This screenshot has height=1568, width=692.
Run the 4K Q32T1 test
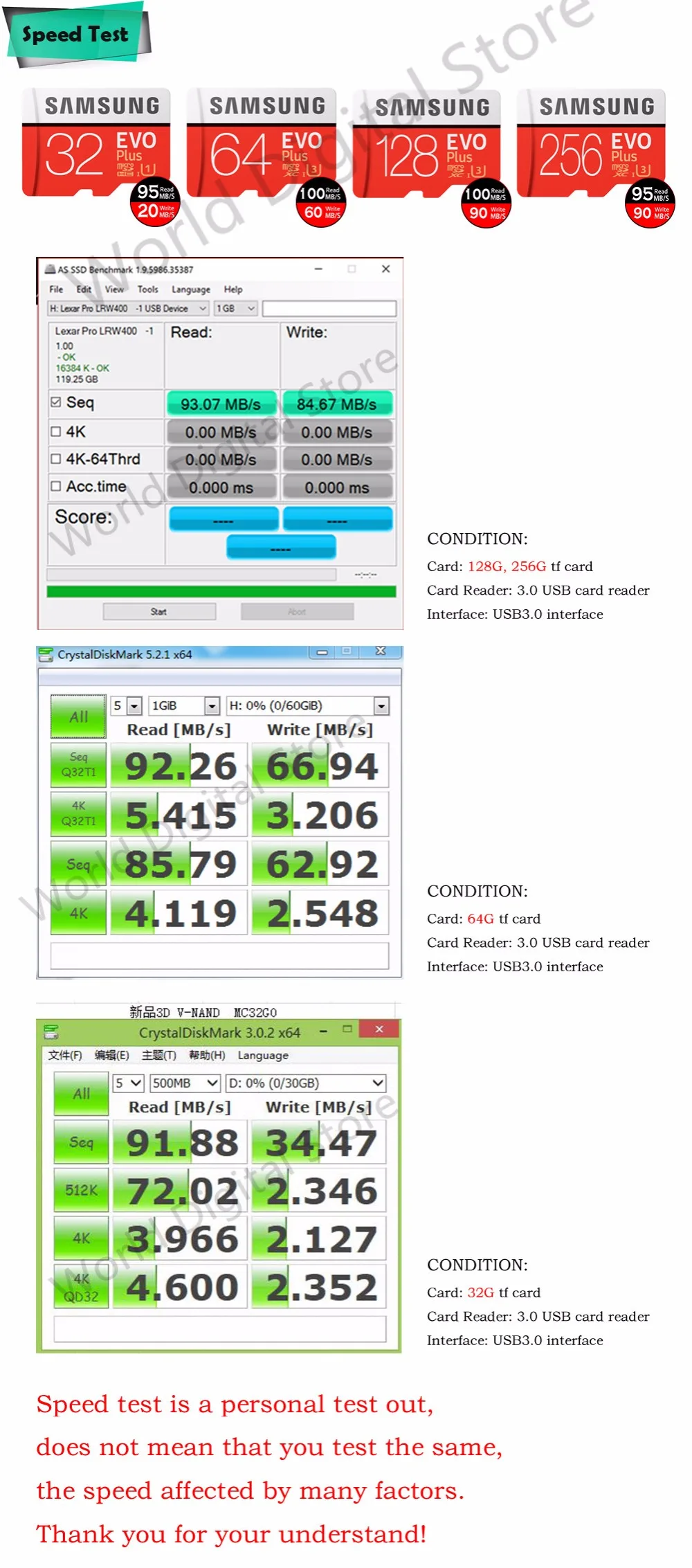[79, 814]
